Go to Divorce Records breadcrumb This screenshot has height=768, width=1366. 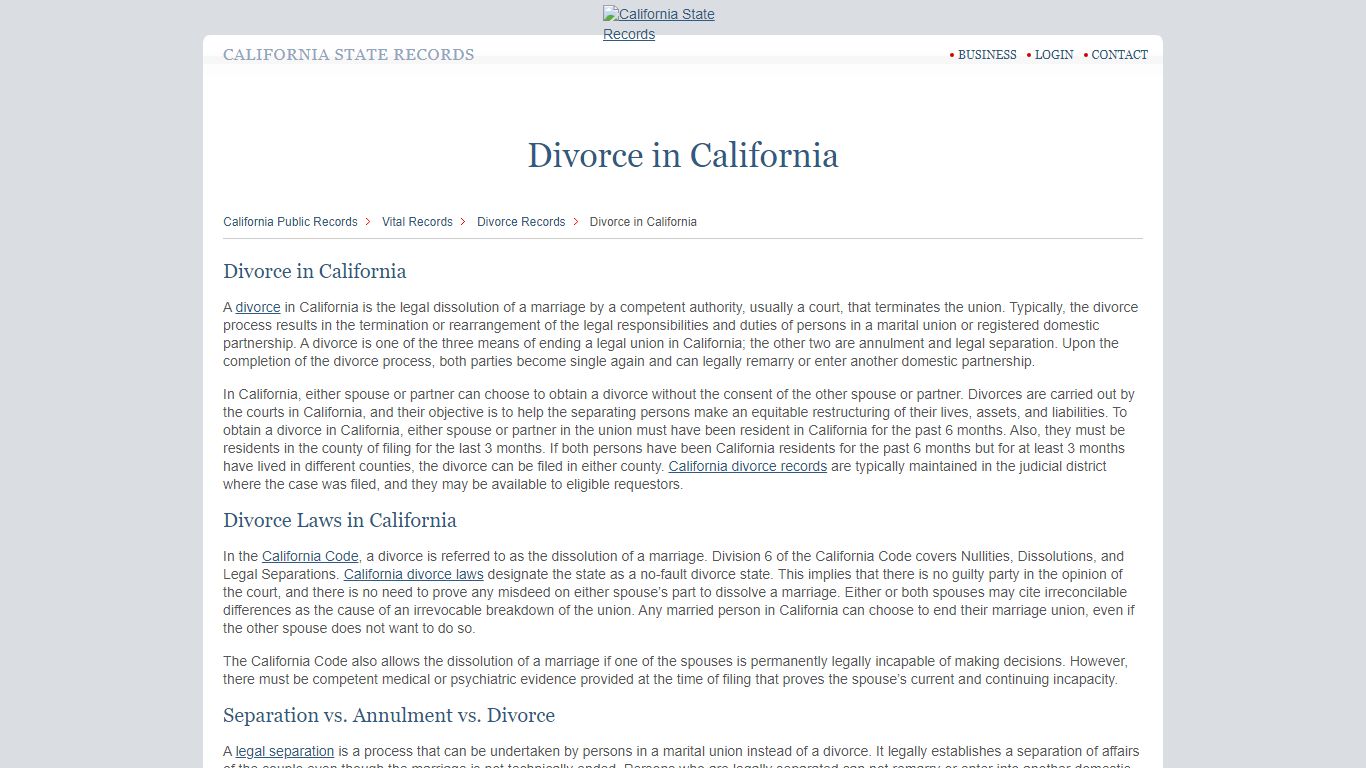pos(521,222)
